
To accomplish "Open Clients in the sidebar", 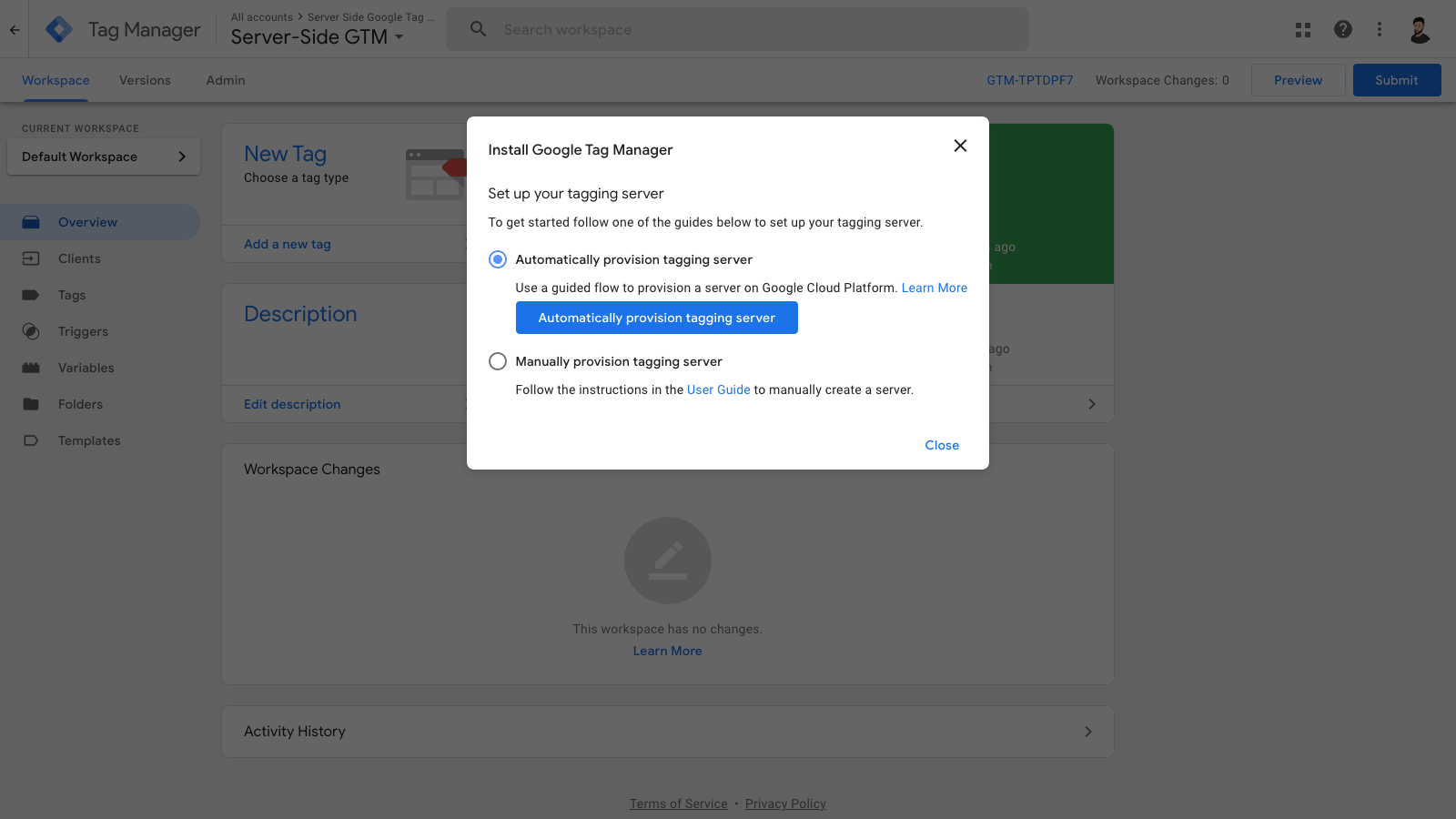I will click(100, 258).
